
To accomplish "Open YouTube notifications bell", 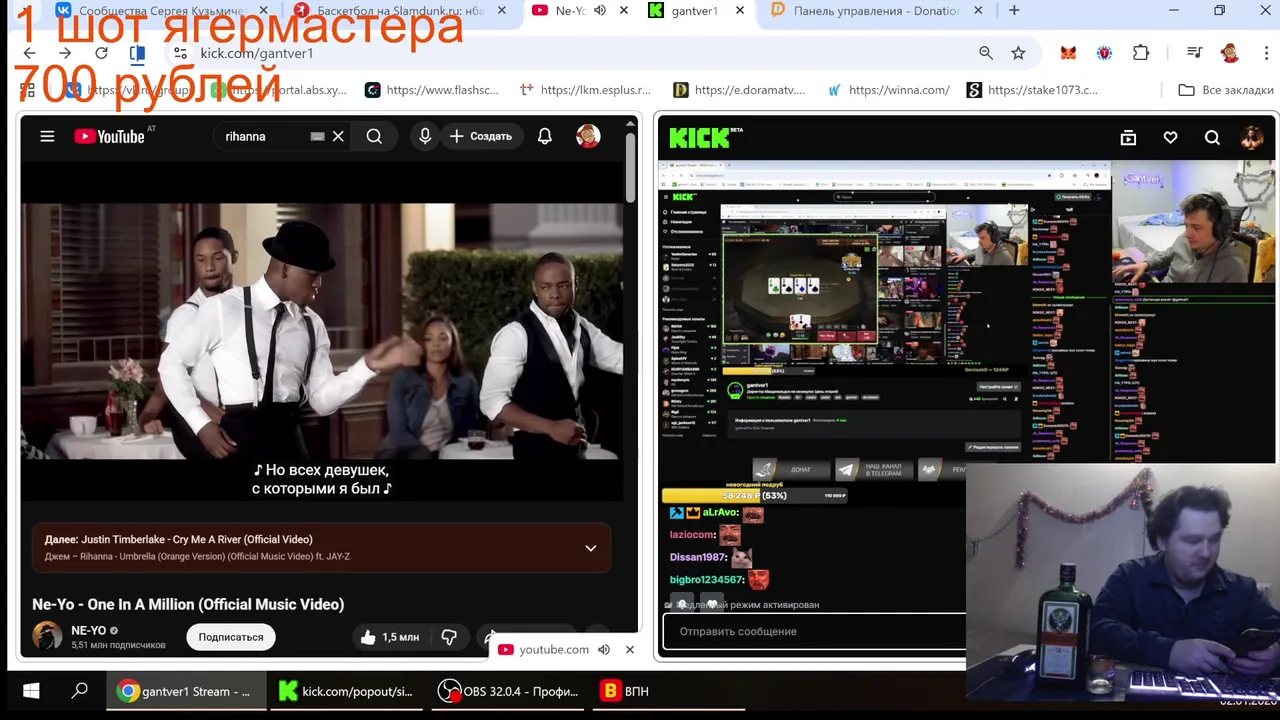I will (545, 136).
